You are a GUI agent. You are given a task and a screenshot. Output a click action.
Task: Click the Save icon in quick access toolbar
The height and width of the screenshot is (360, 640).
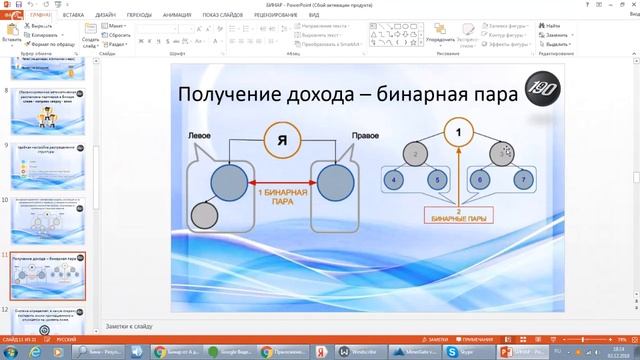click(x=19, y=4)
